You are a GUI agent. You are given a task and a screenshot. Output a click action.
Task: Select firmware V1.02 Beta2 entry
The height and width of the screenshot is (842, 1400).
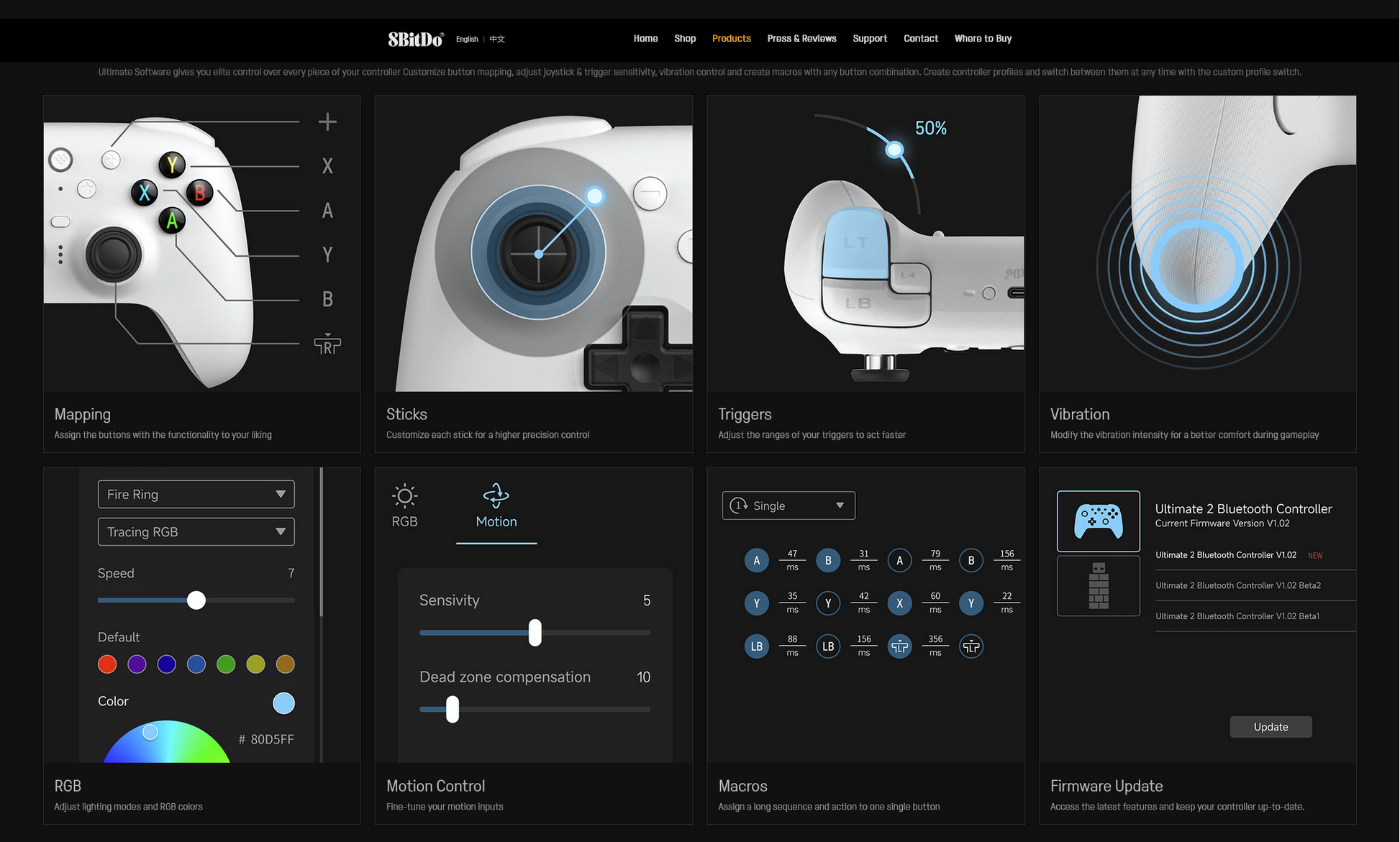(x=1237, y=585)
